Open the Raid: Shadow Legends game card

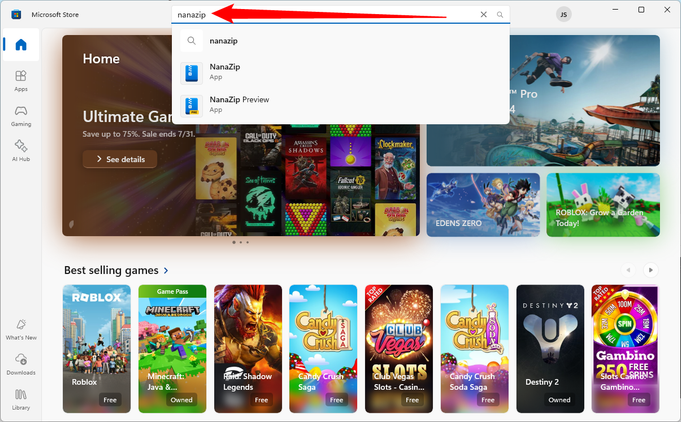pos(248,349)
